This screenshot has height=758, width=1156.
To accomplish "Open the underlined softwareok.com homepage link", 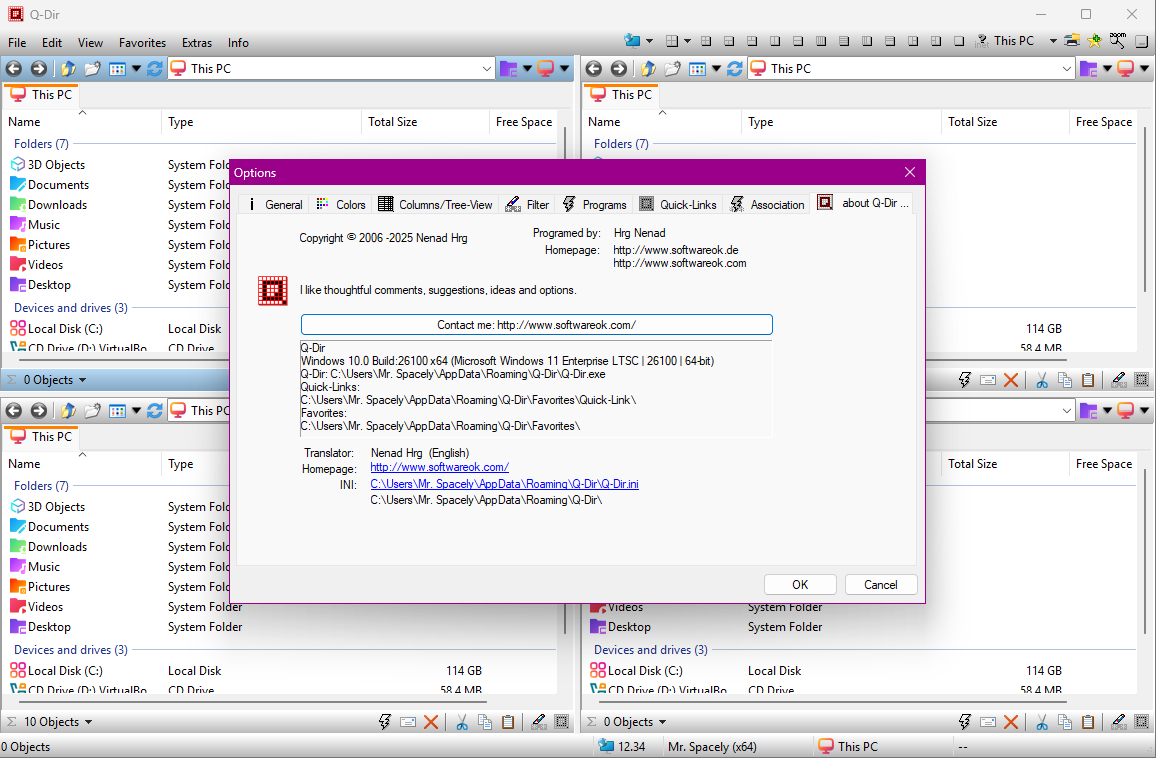I will coord(439,467).
